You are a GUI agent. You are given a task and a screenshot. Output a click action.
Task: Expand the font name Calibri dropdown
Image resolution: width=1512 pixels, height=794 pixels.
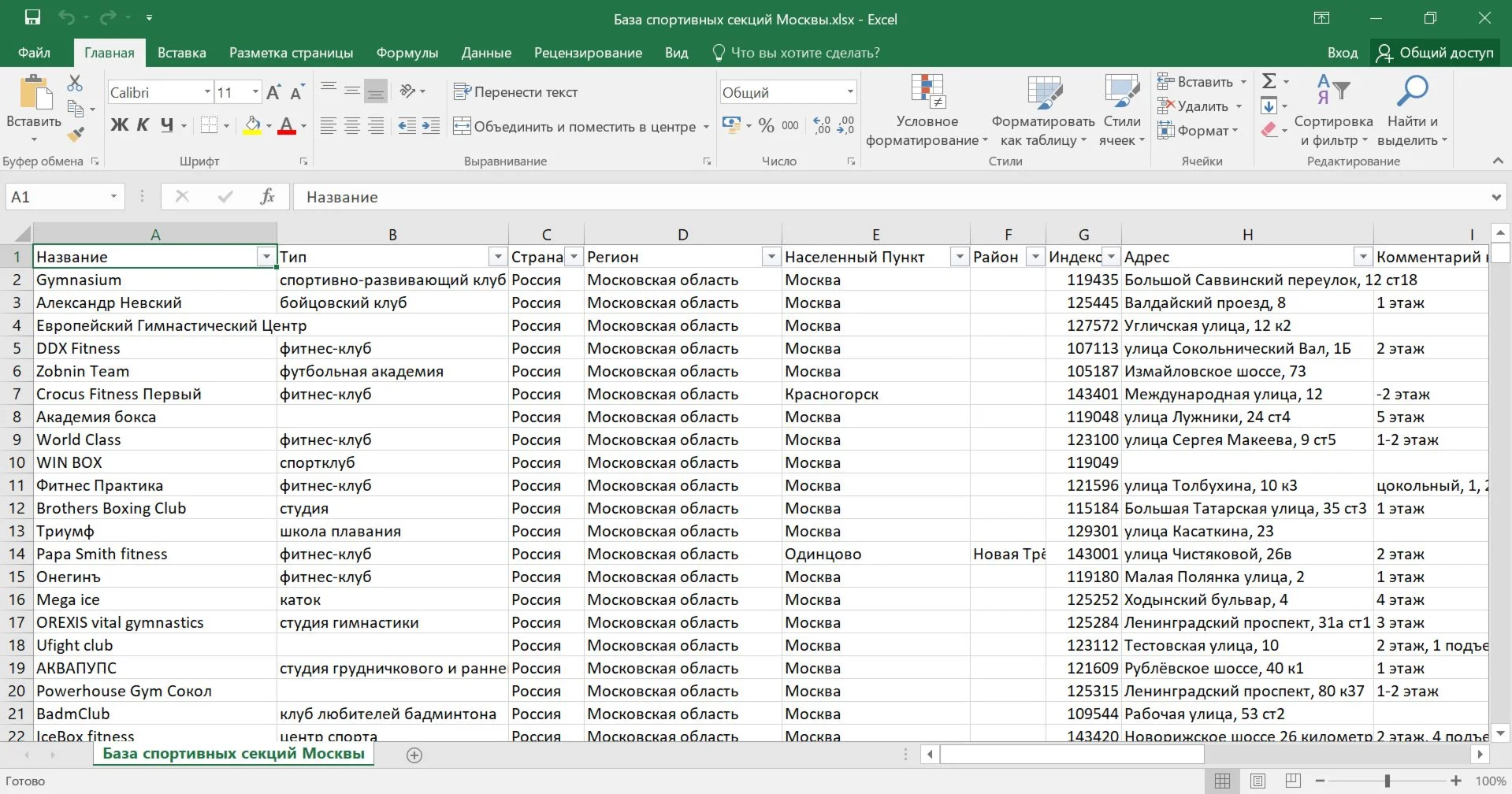[x=207, y=92]
